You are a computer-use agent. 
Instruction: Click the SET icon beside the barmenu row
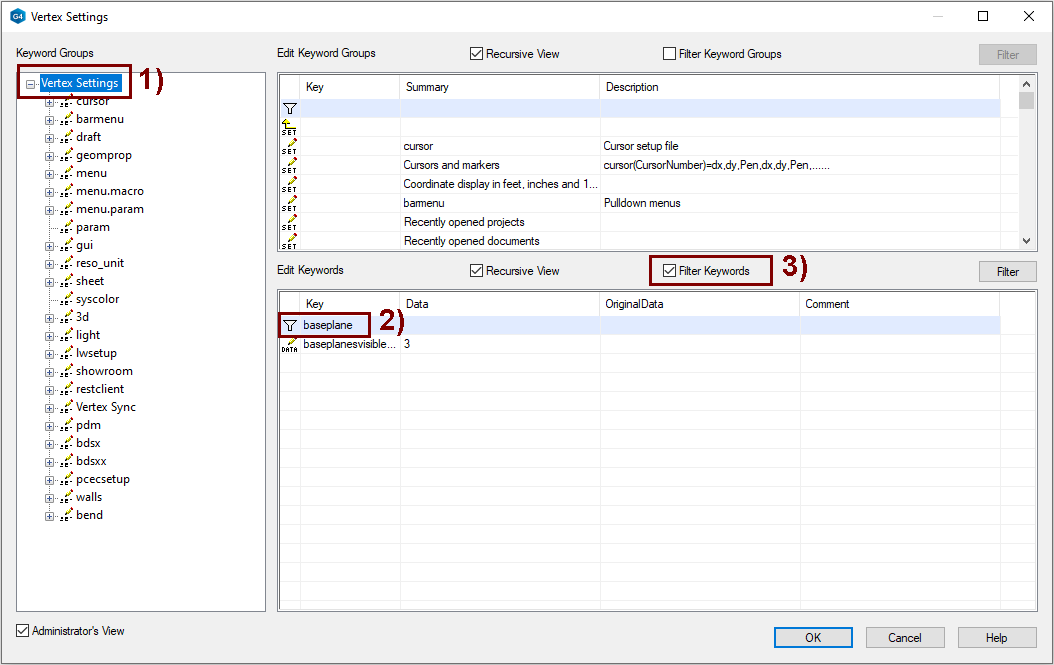289,204
